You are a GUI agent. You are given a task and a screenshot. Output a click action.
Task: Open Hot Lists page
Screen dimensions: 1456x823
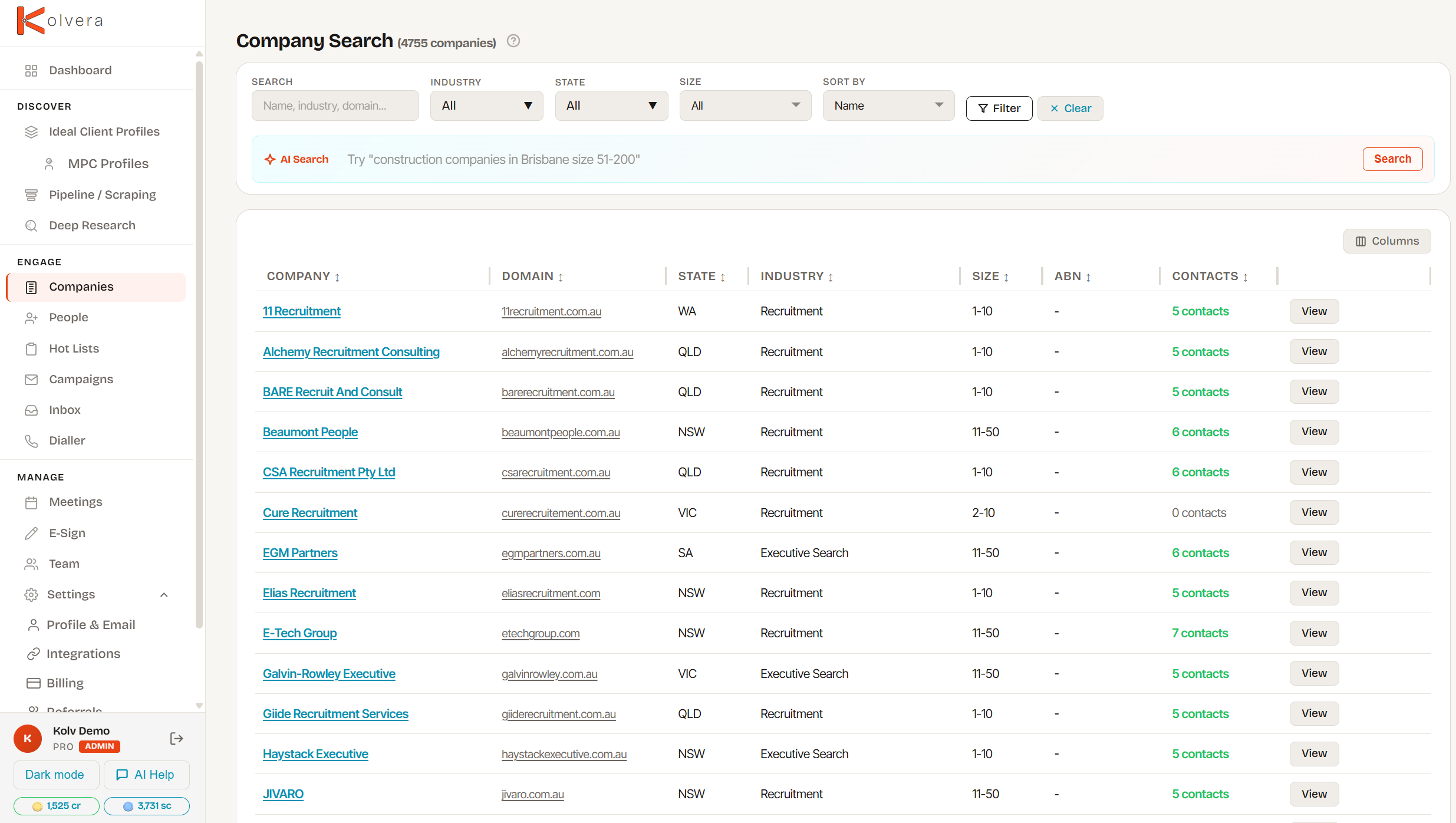tap(74, 349)
